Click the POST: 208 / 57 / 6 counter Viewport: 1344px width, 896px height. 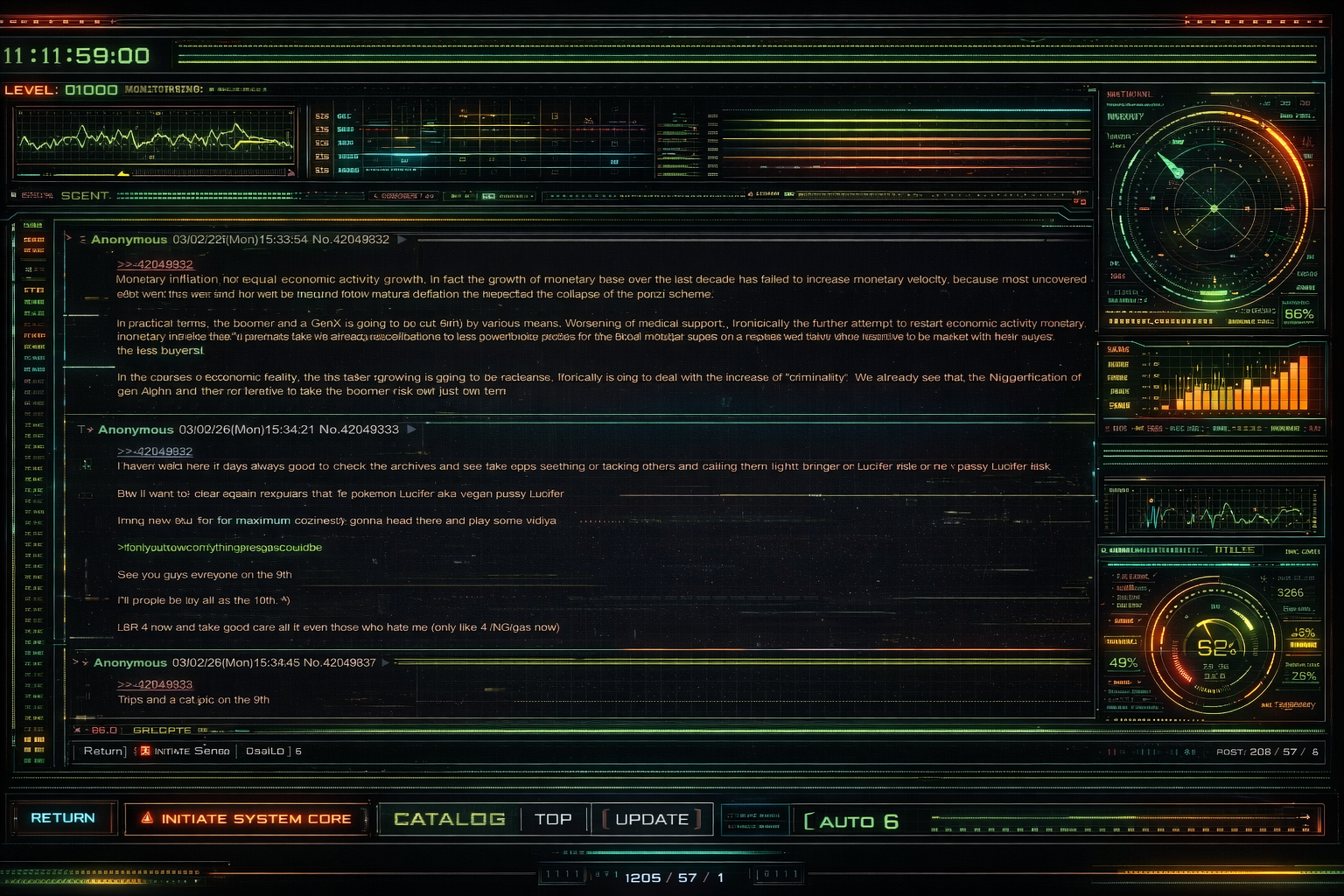tap(1267, 752)
